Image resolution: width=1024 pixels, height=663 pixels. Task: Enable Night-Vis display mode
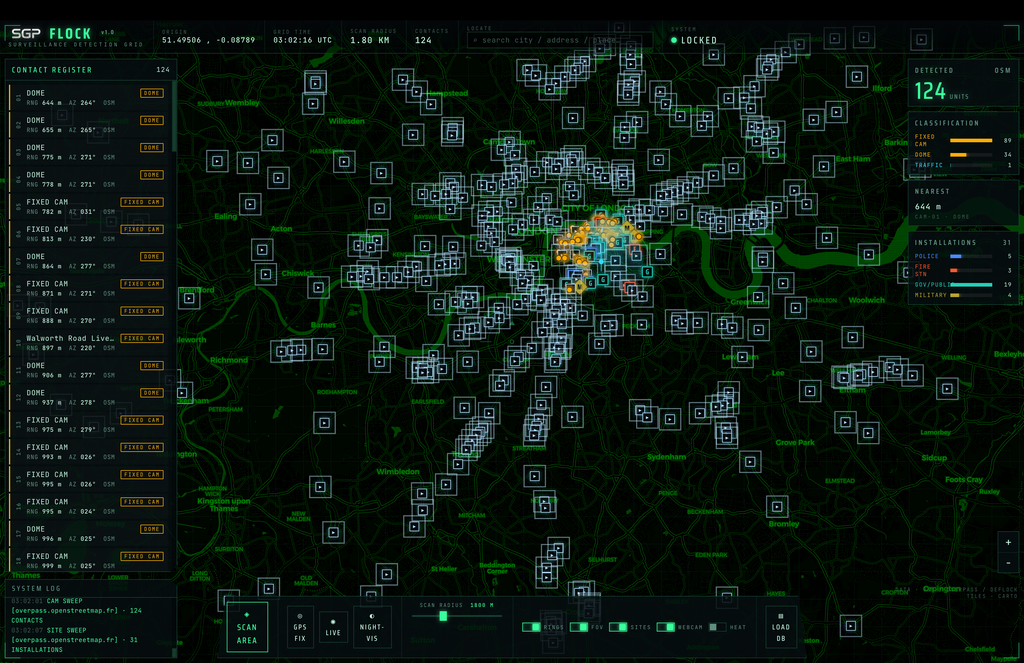point(372,627)
